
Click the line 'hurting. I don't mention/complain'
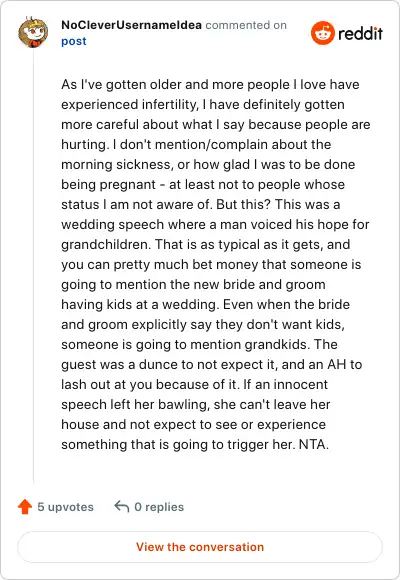point(196,144)
